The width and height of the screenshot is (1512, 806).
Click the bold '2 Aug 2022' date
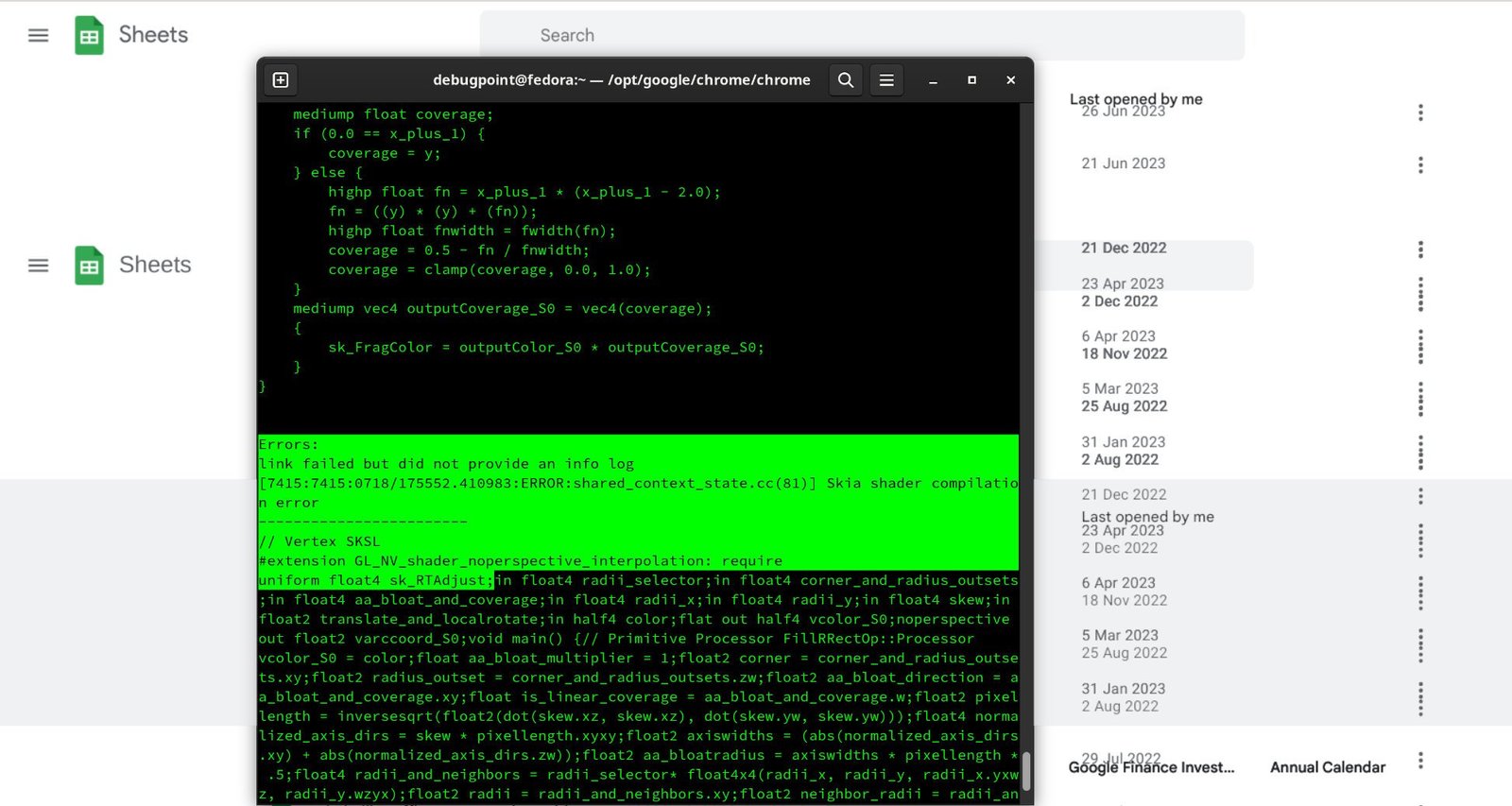tap(1120, 459)
